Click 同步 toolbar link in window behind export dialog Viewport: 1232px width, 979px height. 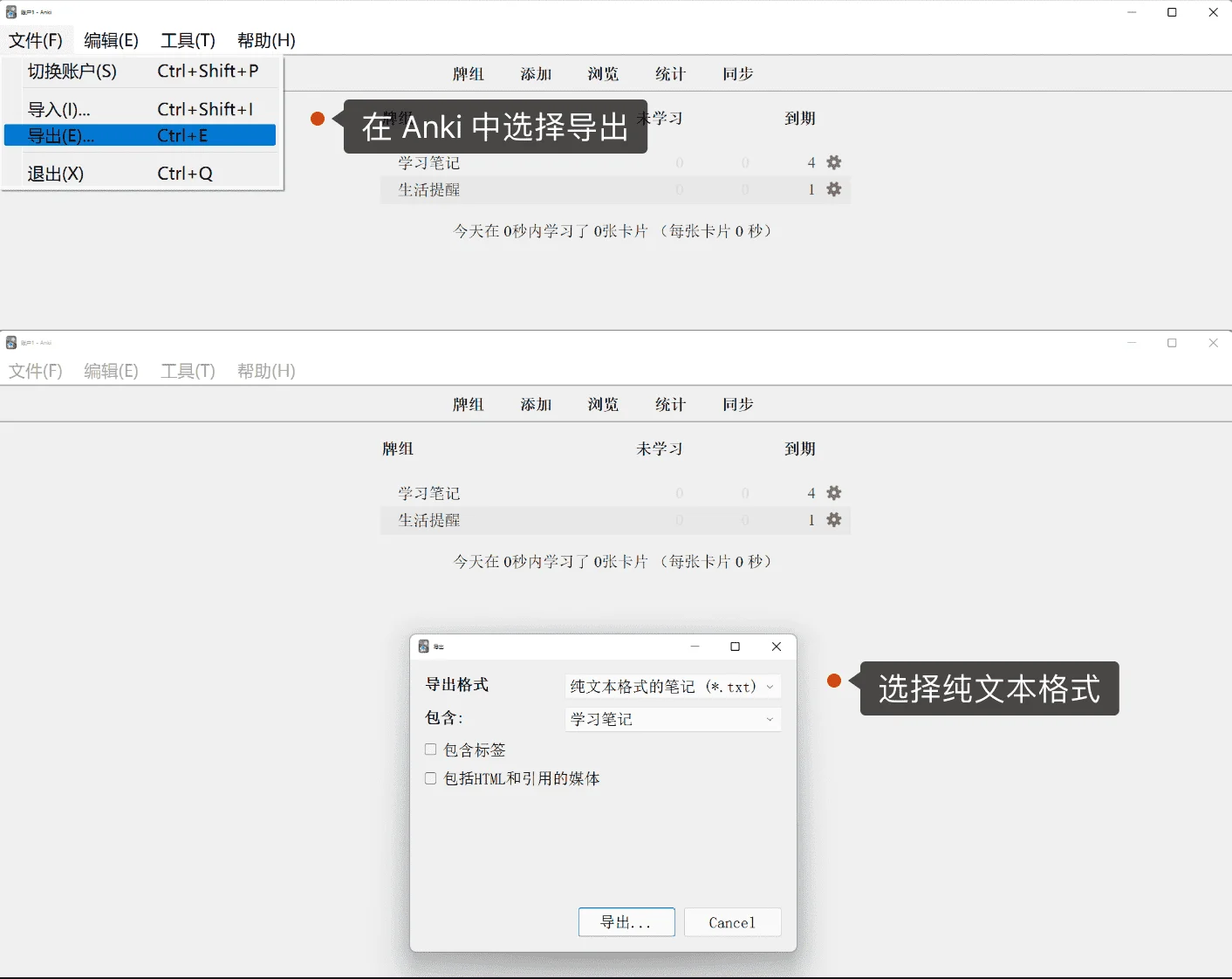point(738,405)
